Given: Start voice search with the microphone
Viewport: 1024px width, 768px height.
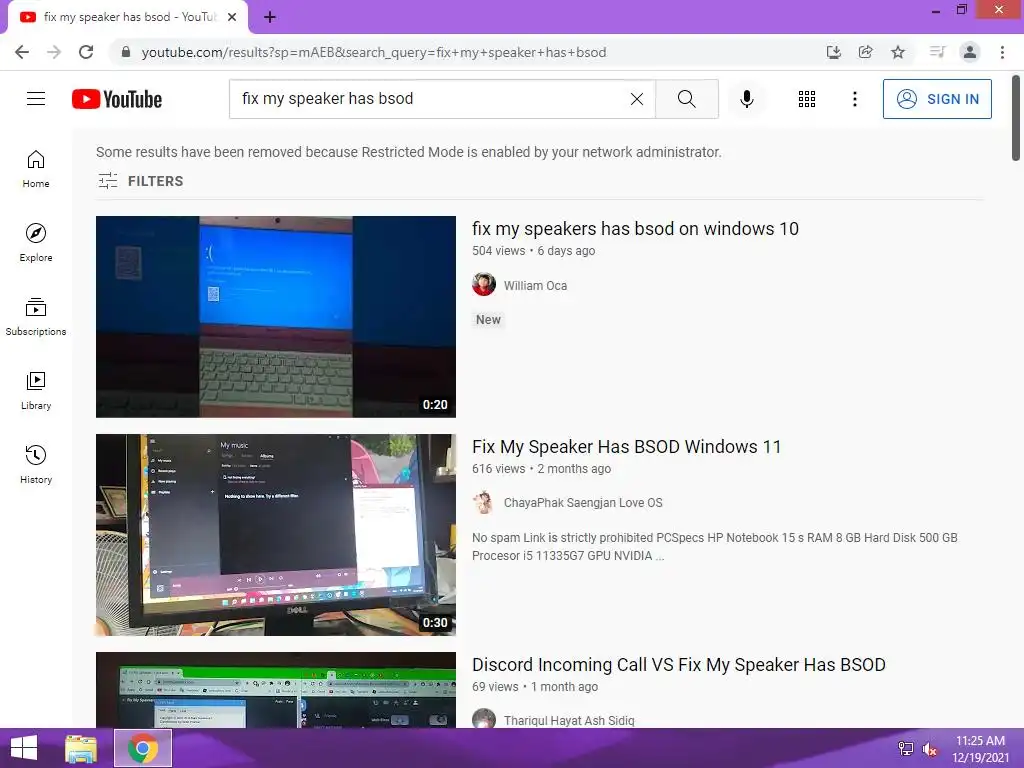Looking at the screenshot, I should [x=746, y=99].
